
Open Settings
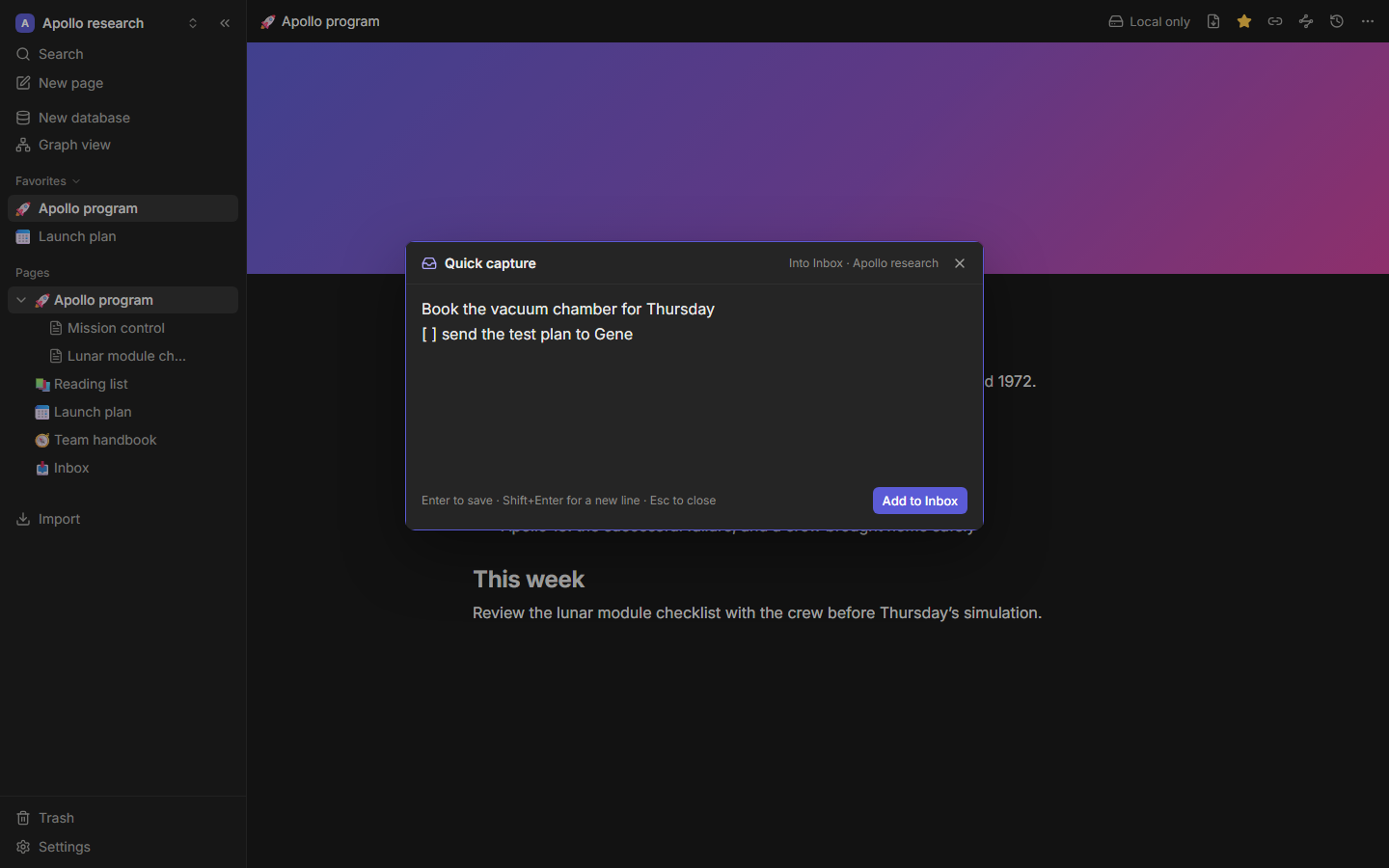click(123, 847)
